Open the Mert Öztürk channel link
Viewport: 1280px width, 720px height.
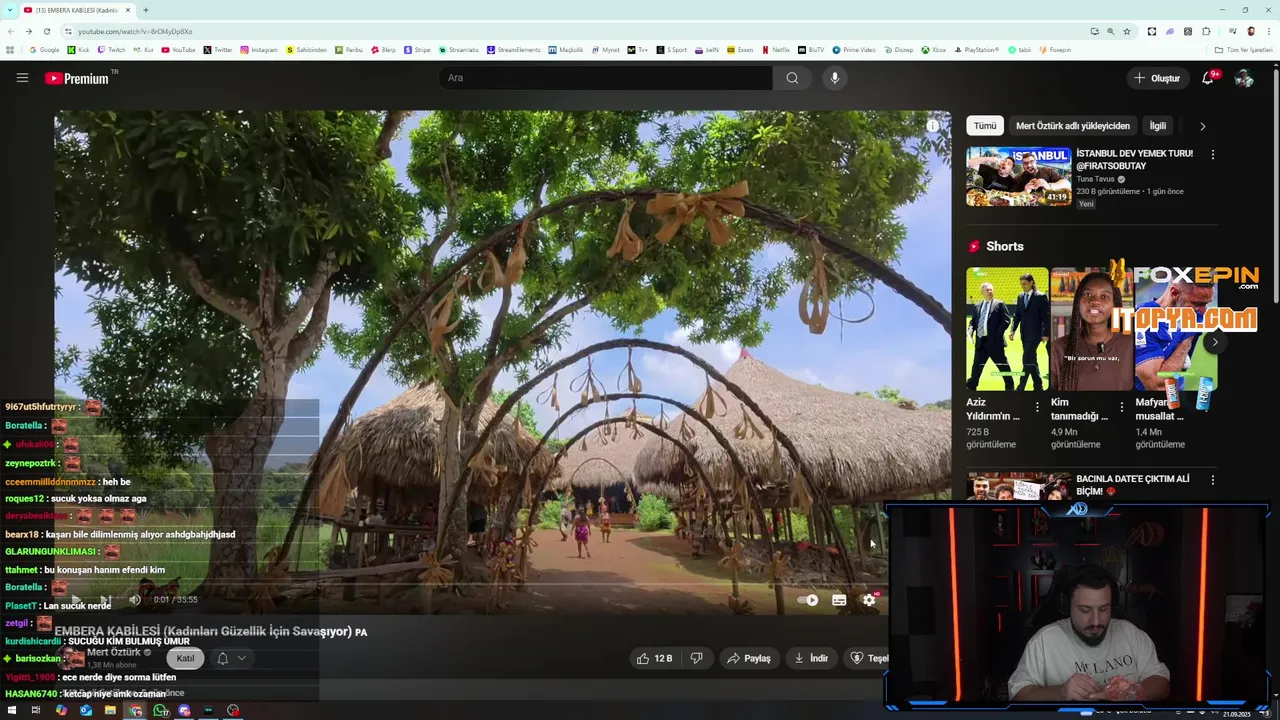click(114, 652)
